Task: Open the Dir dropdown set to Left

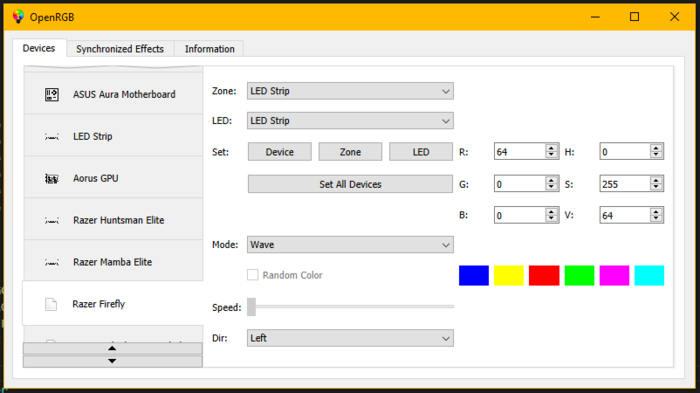Action: click(x=350, y=338)
